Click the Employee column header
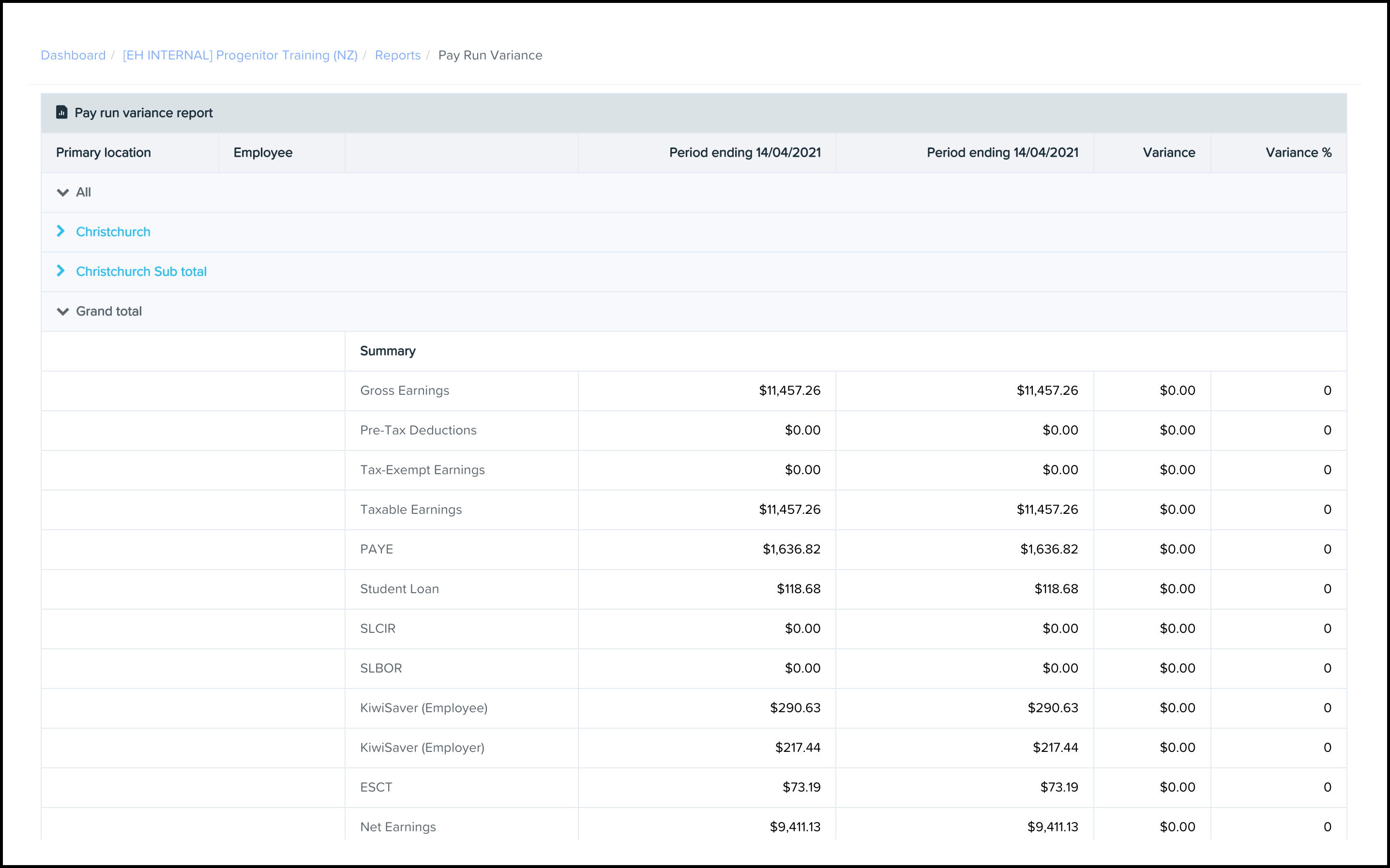1390x868 pixels. tap(262, 153)
